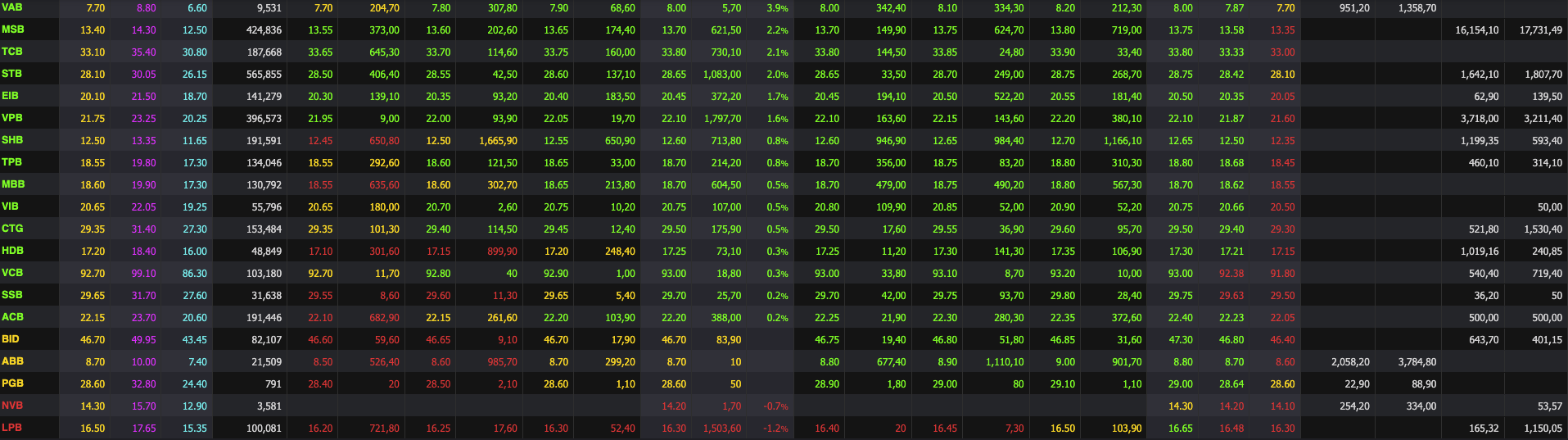Image resolution: width=1568 pixels, height=440 pixels.
Task: Click VPB volume value 396,573
Action: click(264, 119)
